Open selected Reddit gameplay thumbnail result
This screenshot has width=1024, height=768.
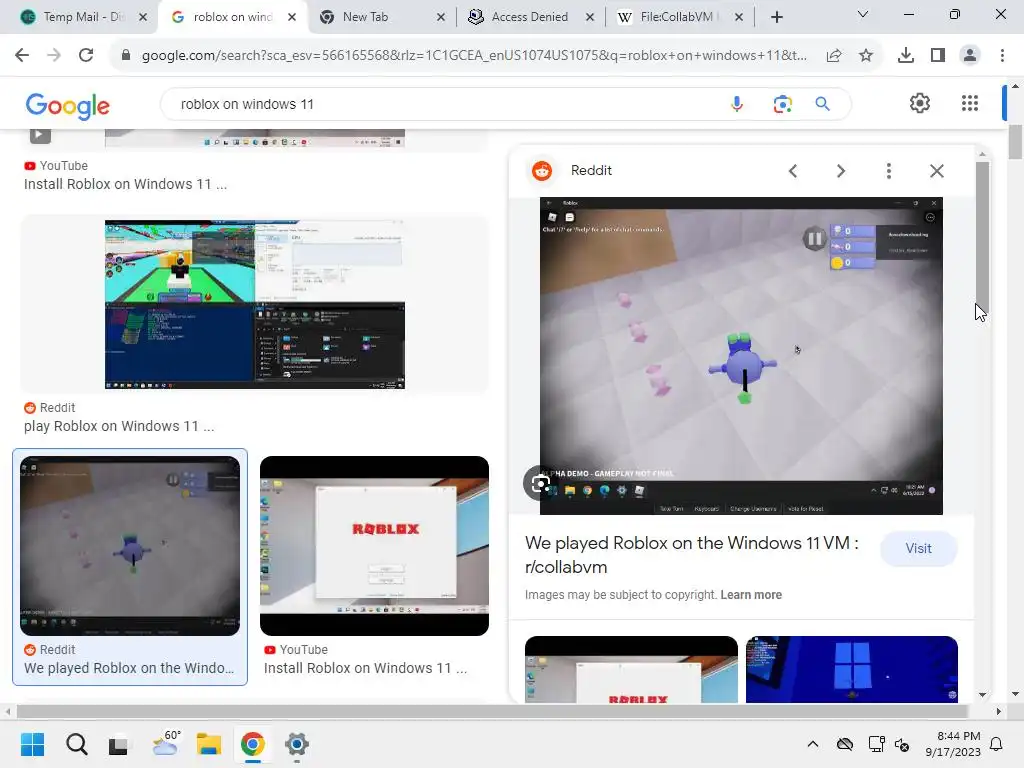point(130,546)
